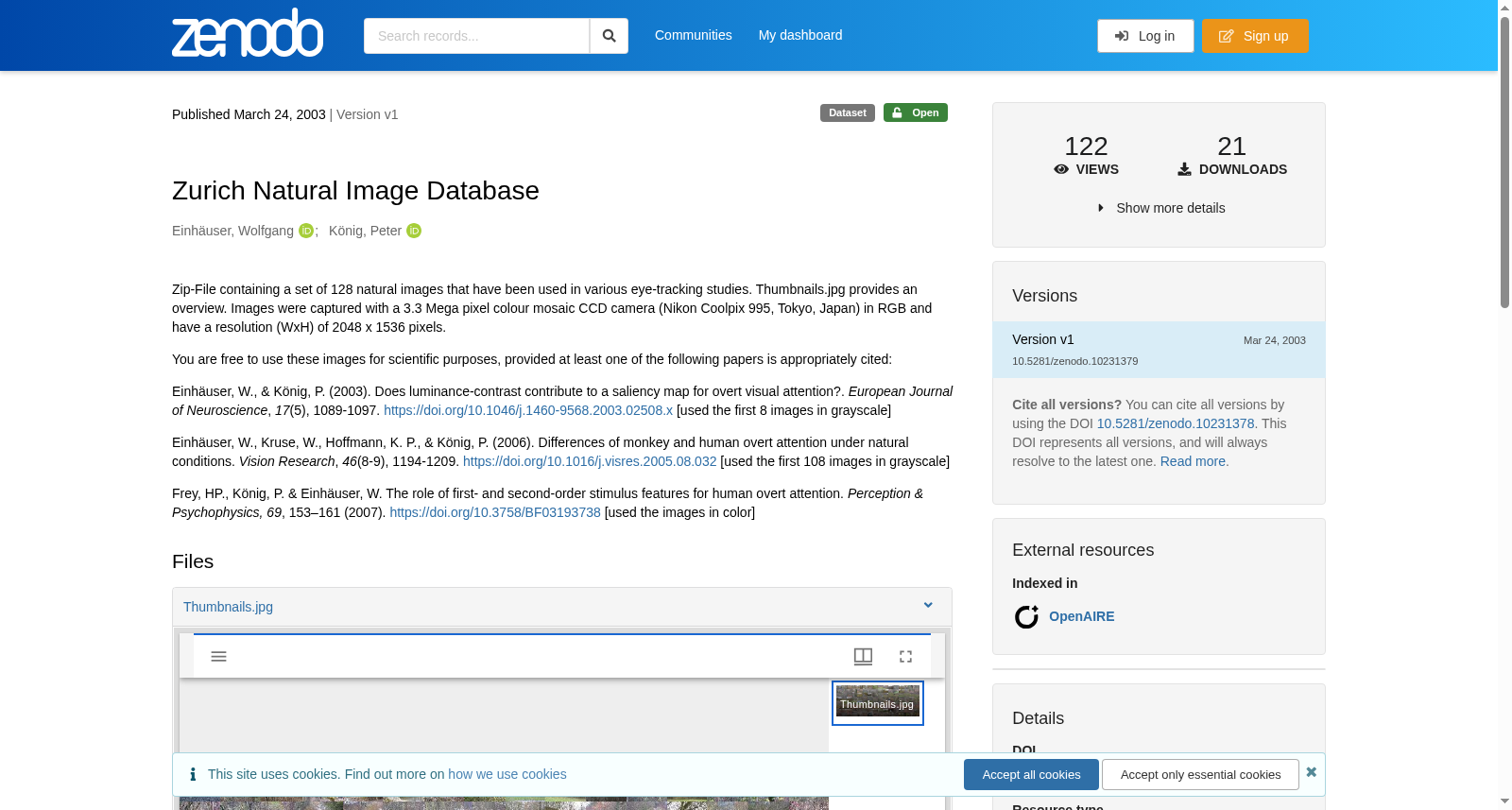
Task: Click the Dataset badge
Action: pos(848,112)
